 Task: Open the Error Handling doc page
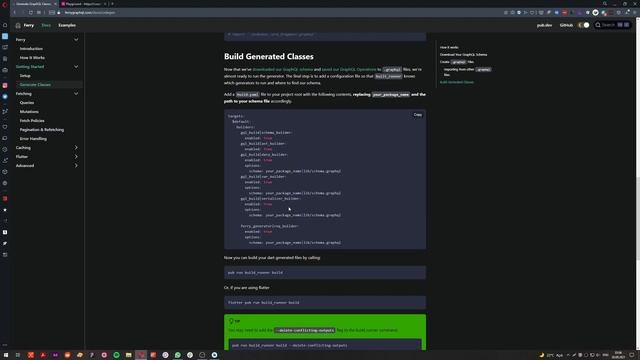[33, 138]
